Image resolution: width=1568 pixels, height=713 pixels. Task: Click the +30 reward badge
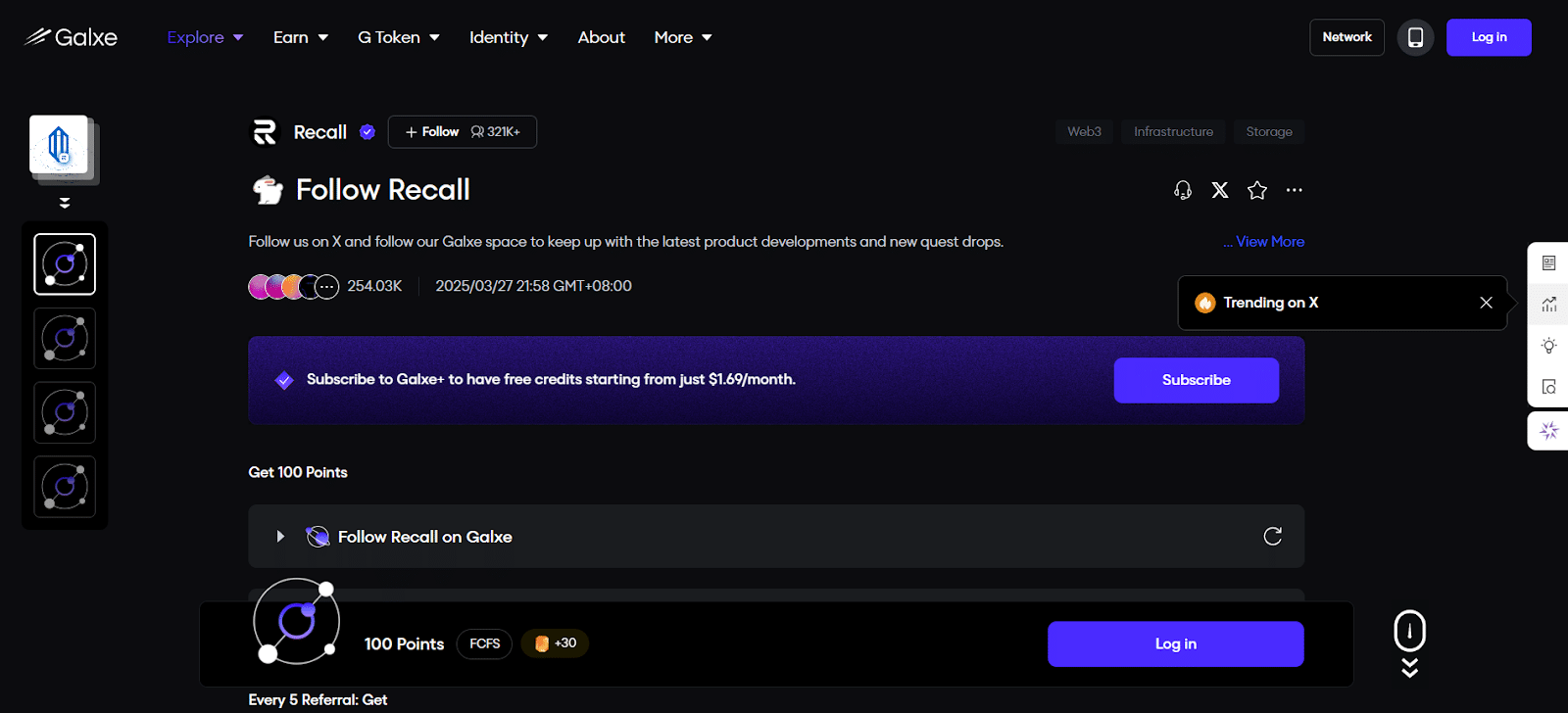555,643
